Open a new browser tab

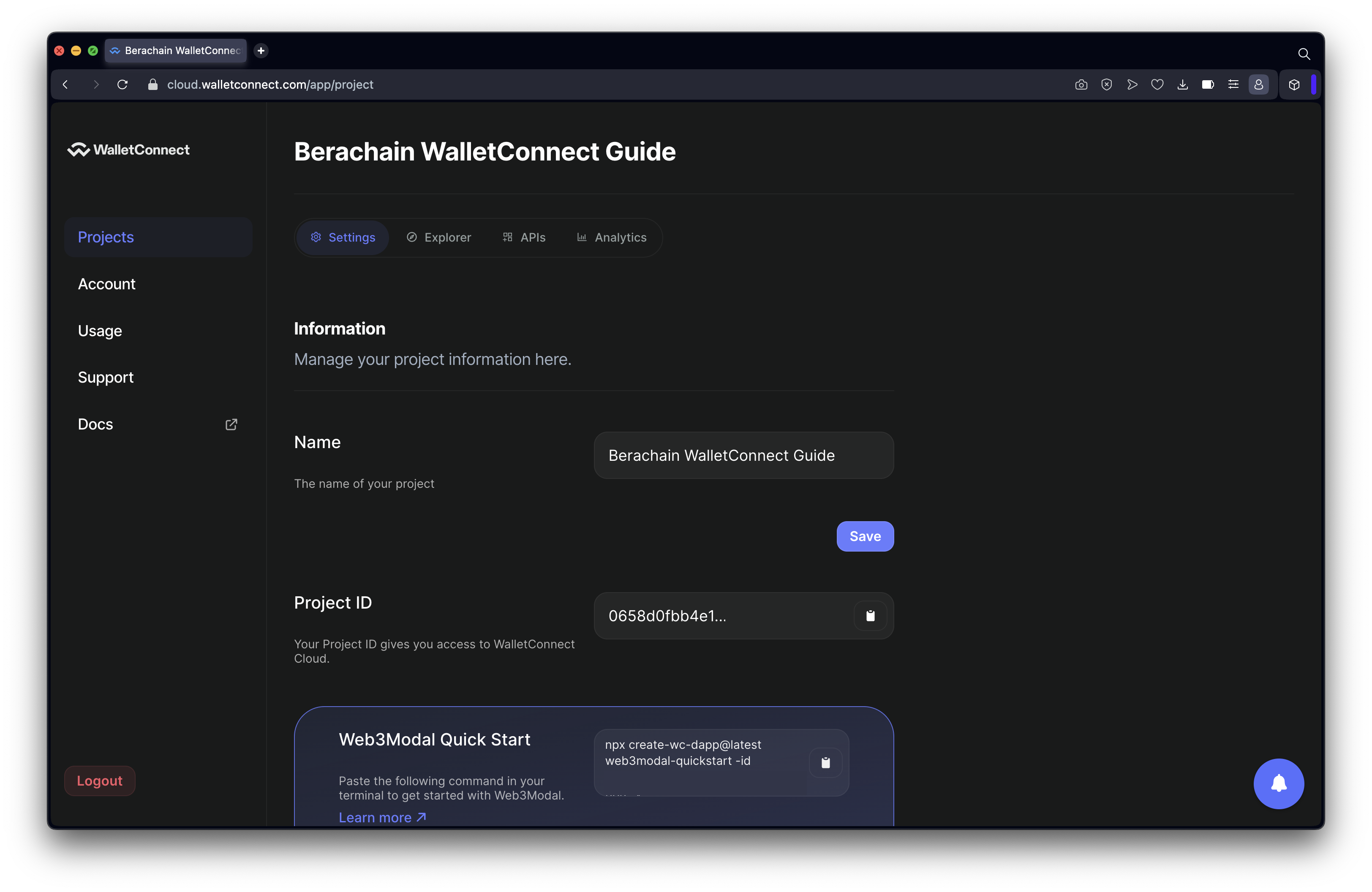261,51
